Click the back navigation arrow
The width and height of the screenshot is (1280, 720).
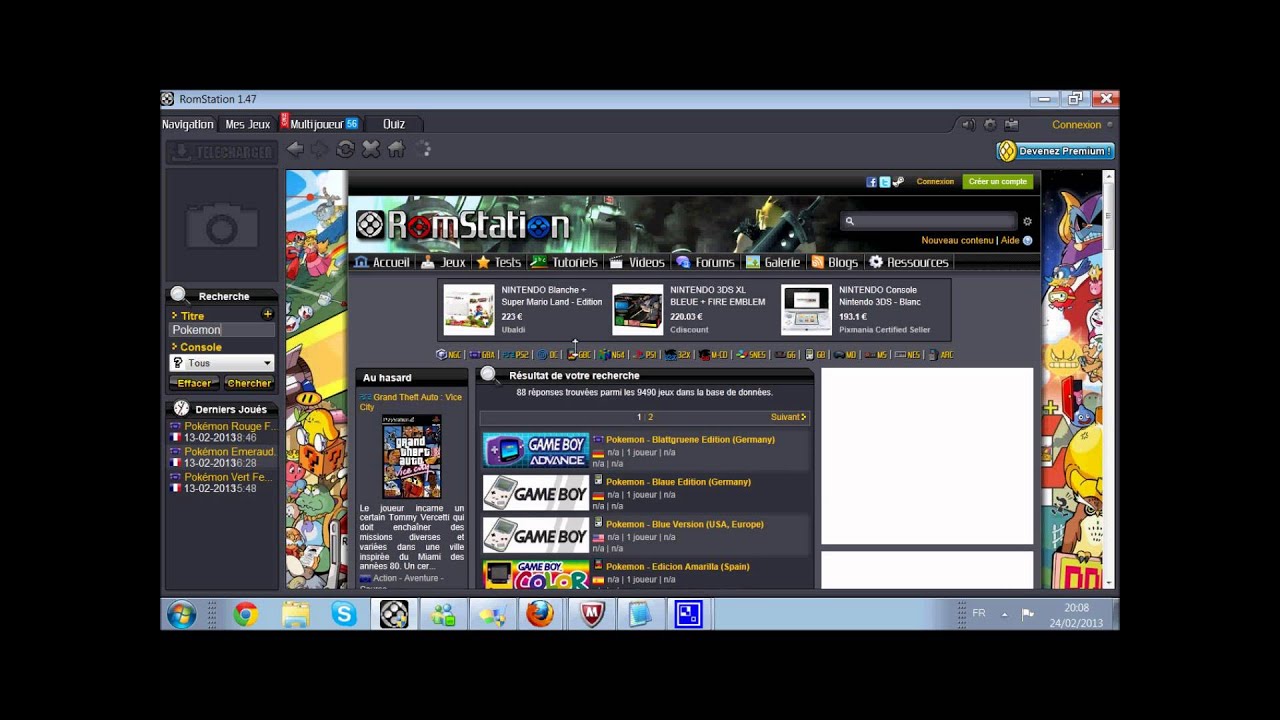pos(295,149)
